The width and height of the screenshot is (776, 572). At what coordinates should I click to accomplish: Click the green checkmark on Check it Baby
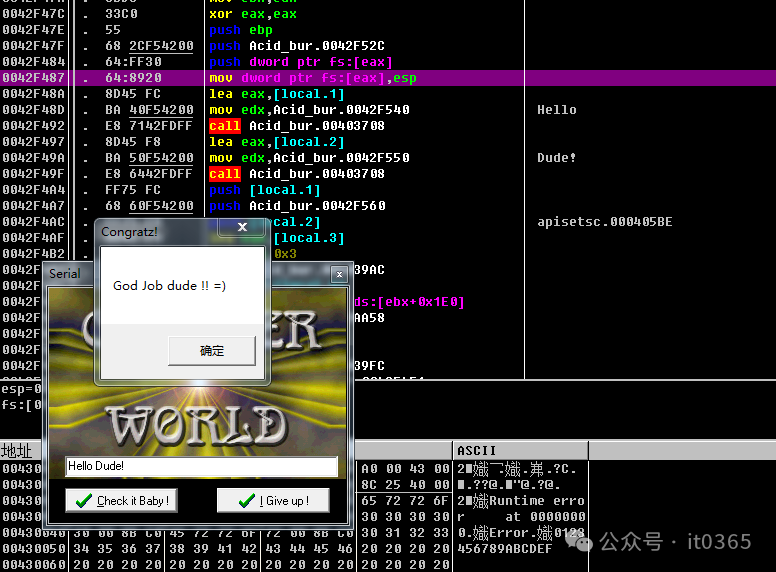click(x=83, y=501)
